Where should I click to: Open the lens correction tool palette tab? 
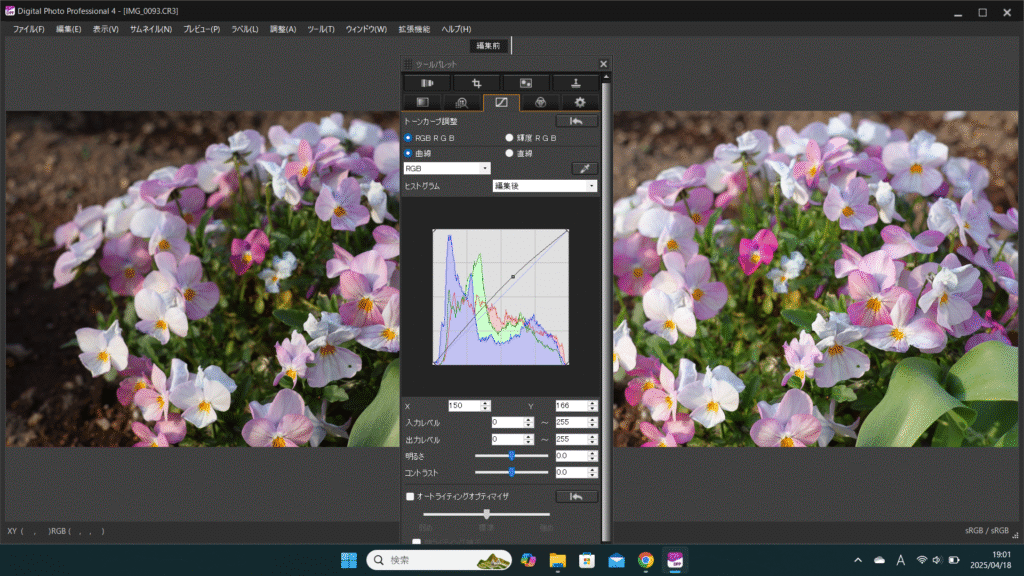[x=427, y=83]
